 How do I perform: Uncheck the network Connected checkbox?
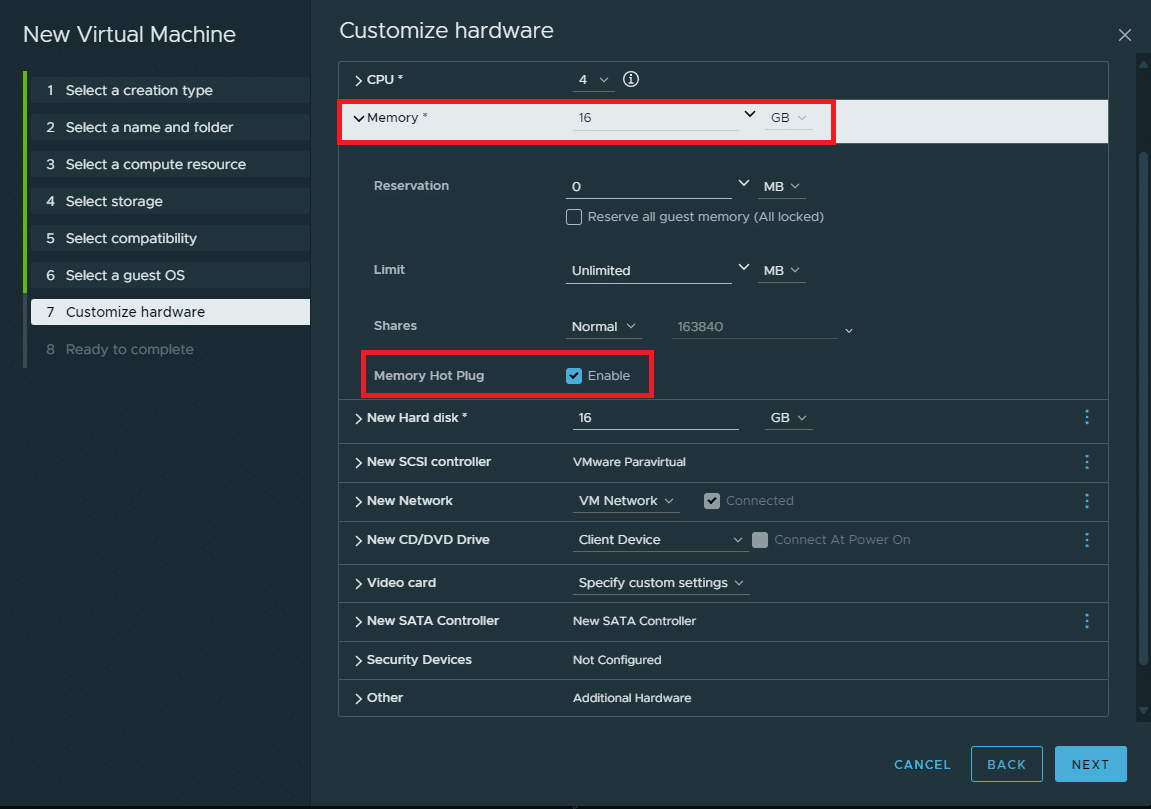coord(711,501)
